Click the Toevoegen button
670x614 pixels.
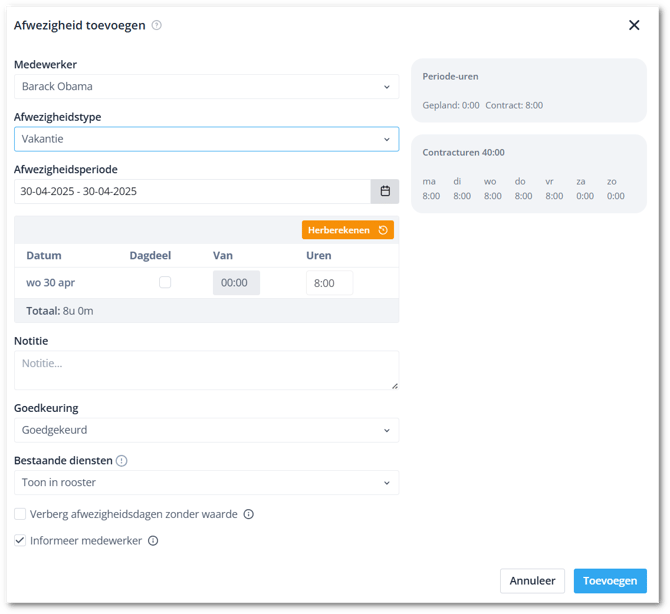(x=609, y=581)
